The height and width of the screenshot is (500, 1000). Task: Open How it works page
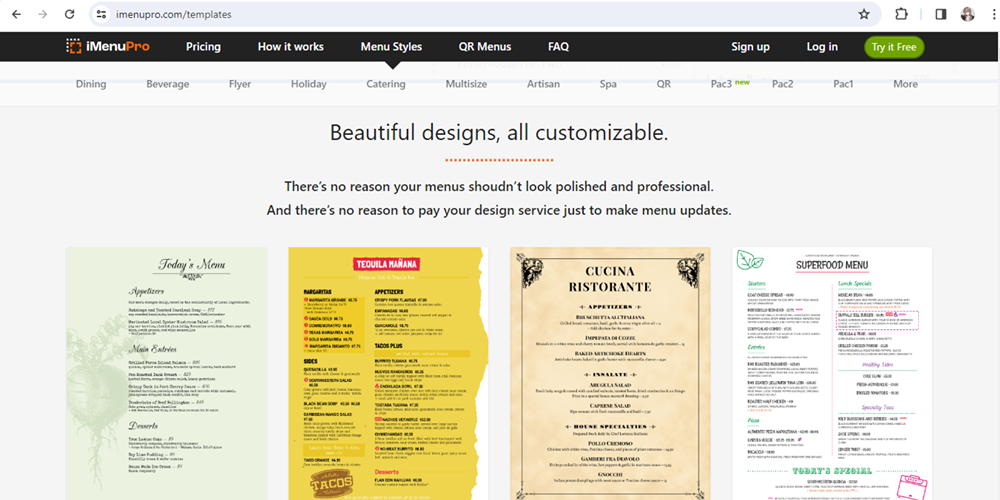point(291,47)
